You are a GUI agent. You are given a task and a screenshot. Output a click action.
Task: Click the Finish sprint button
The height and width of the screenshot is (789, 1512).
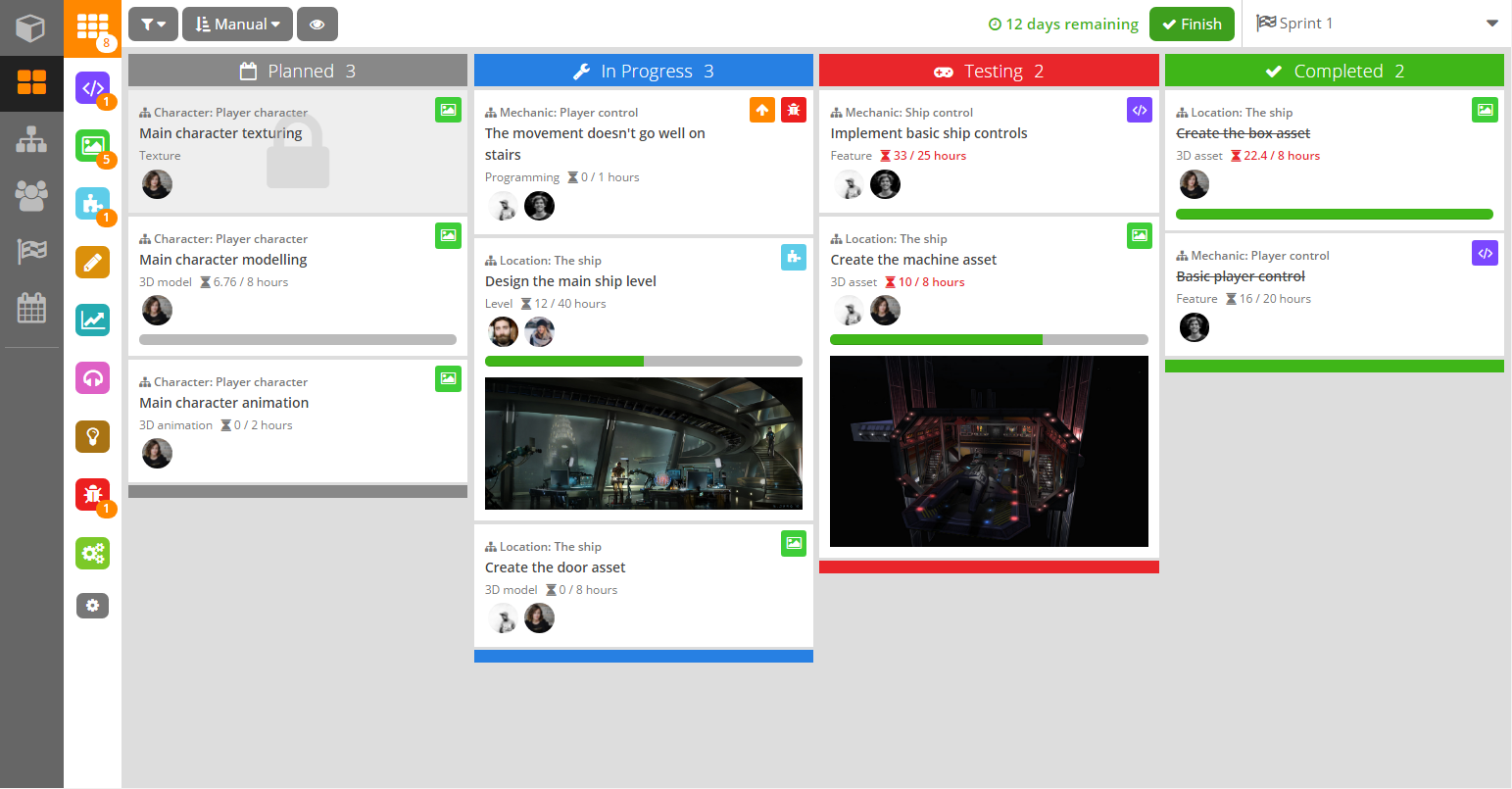(x=1192, y=24)
